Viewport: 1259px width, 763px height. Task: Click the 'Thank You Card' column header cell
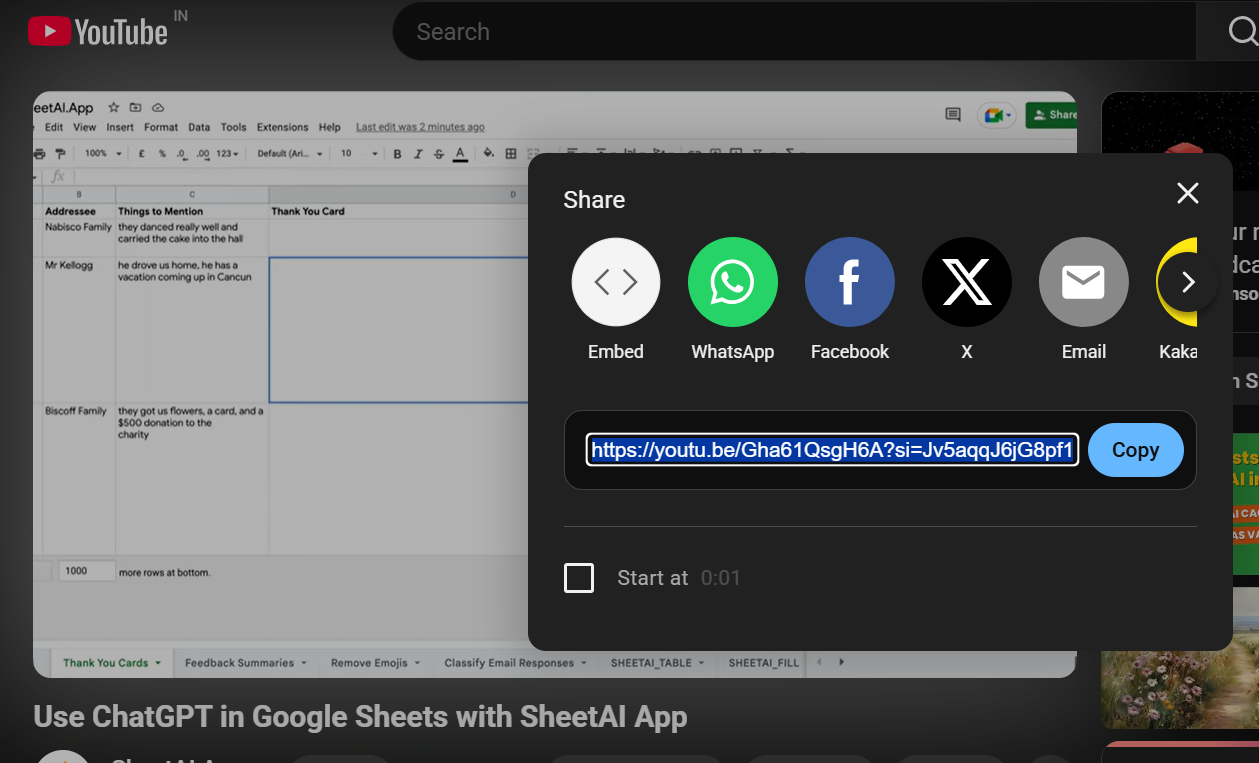[x=398, y=212]
